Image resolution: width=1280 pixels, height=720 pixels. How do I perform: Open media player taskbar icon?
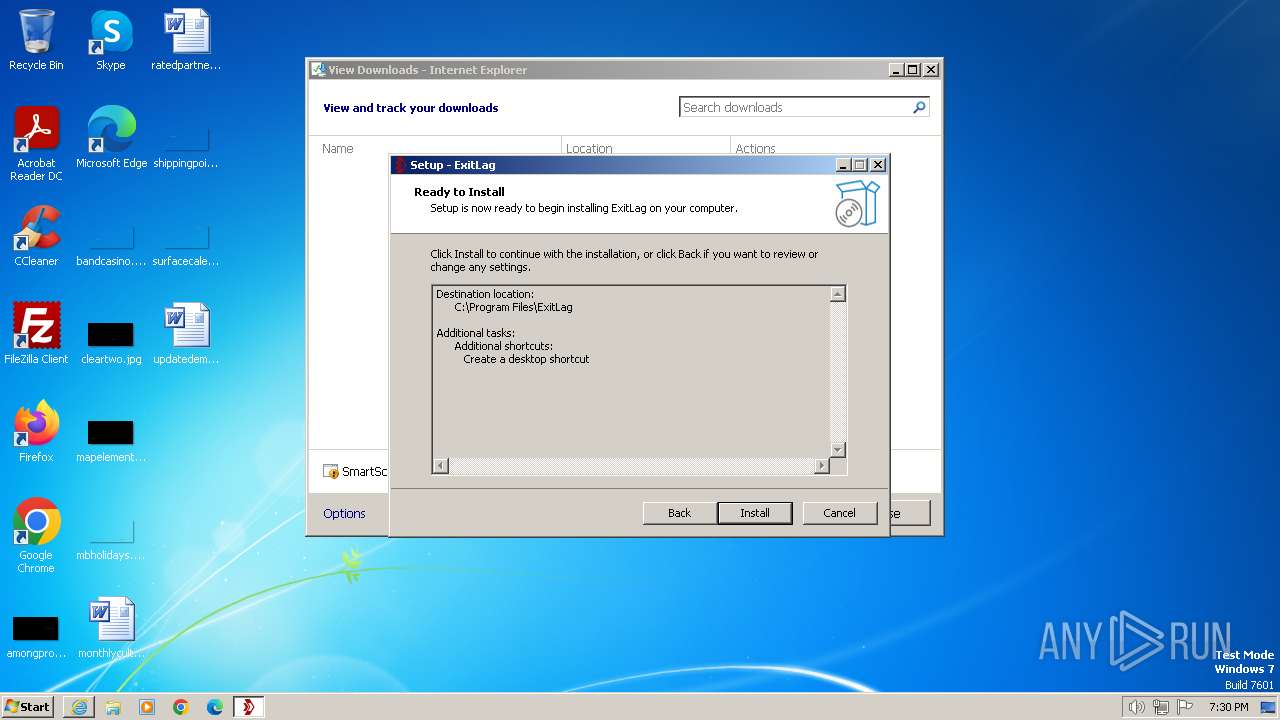(x=147, y=707)
